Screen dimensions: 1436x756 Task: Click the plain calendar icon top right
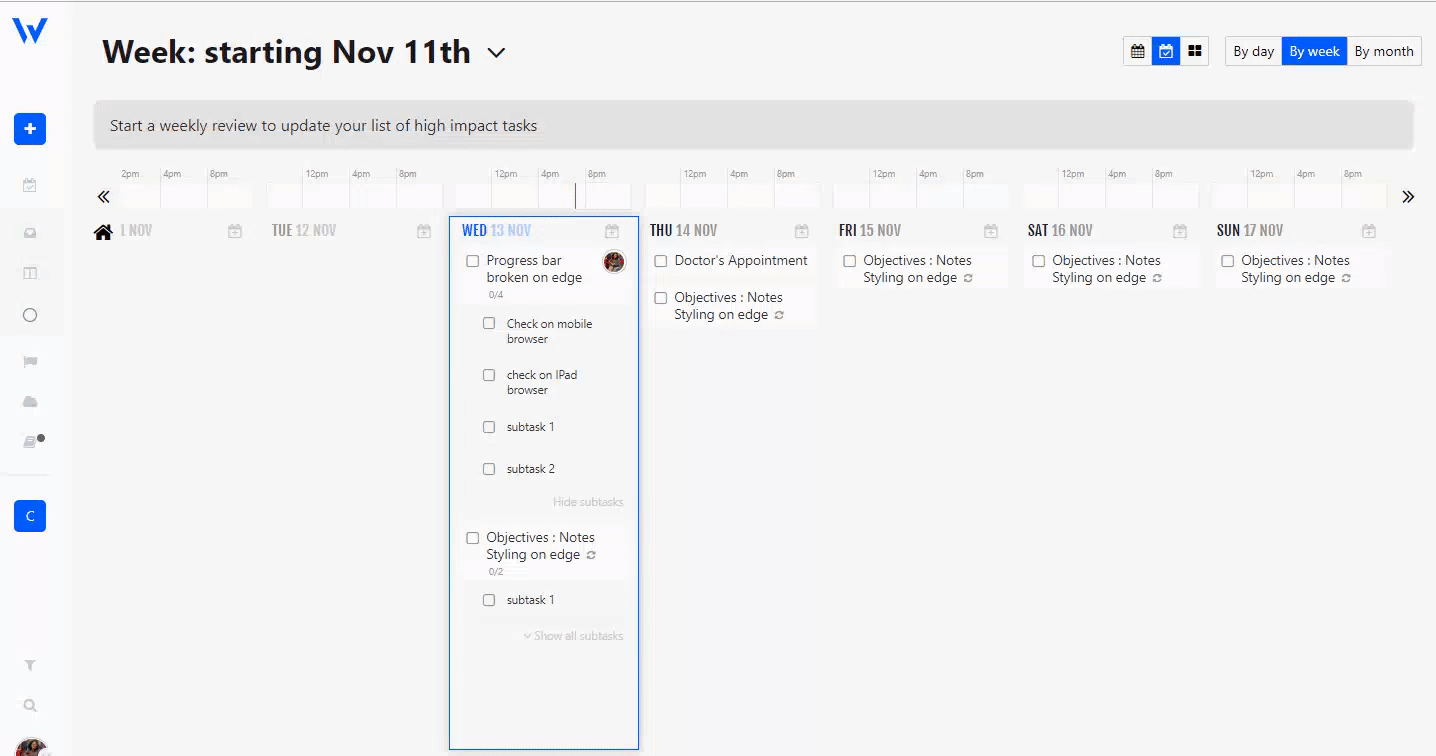(x=1137, y=50)
